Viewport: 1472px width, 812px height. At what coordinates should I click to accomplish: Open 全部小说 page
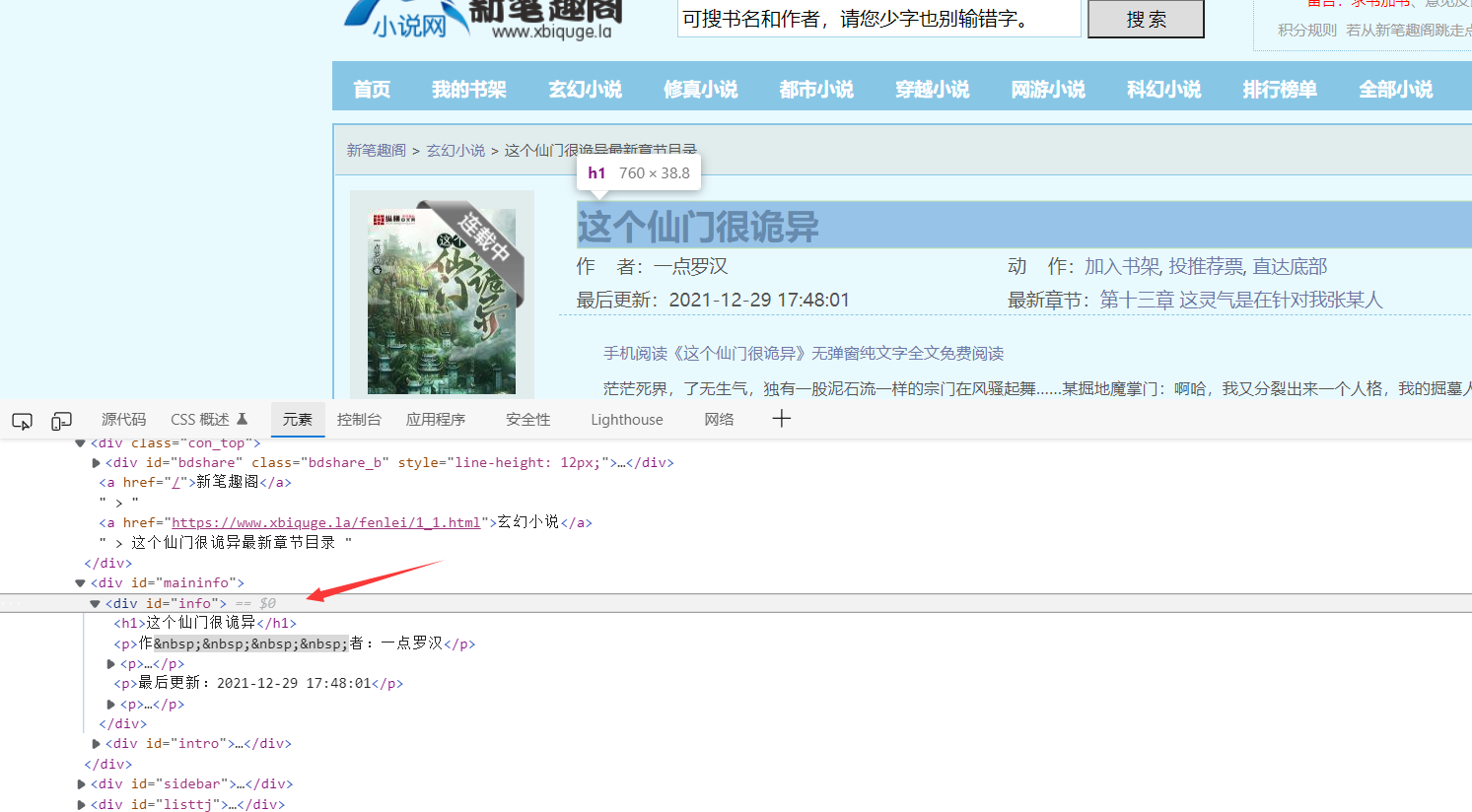tap(1396, 90)
